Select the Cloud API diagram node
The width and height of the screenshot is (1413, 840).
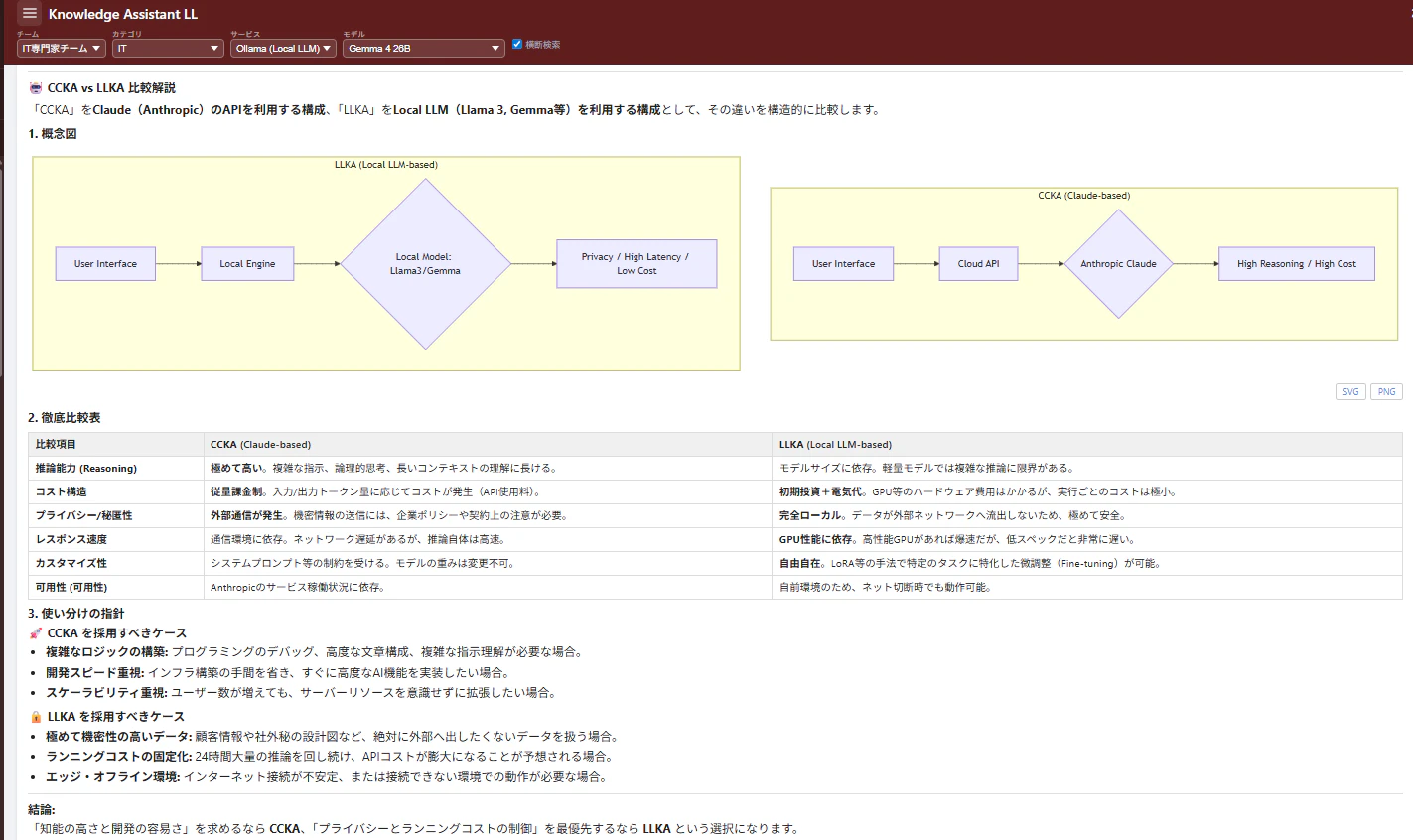(978, 263)
